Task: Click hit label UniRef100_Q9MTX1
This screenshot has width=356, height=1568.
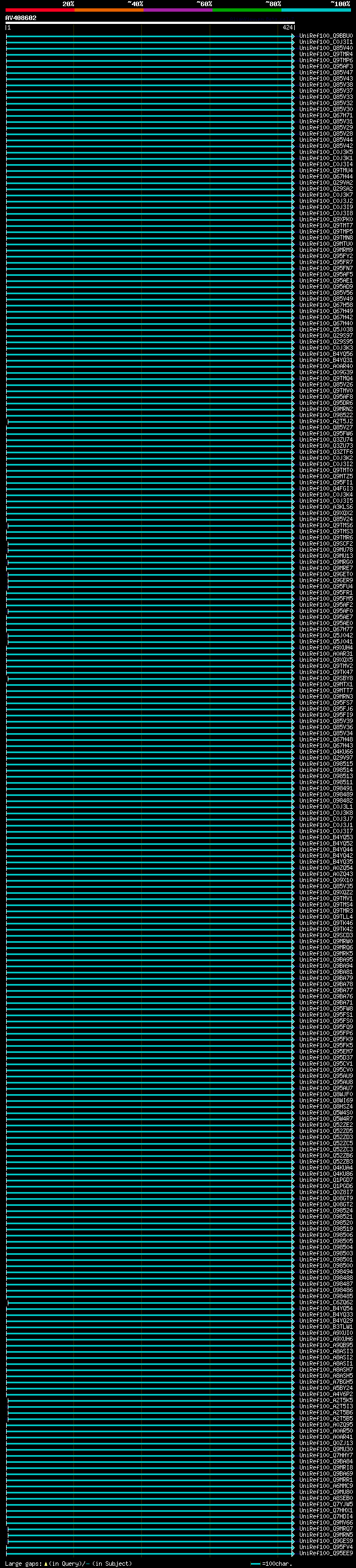Action: (x=326, y=684)
